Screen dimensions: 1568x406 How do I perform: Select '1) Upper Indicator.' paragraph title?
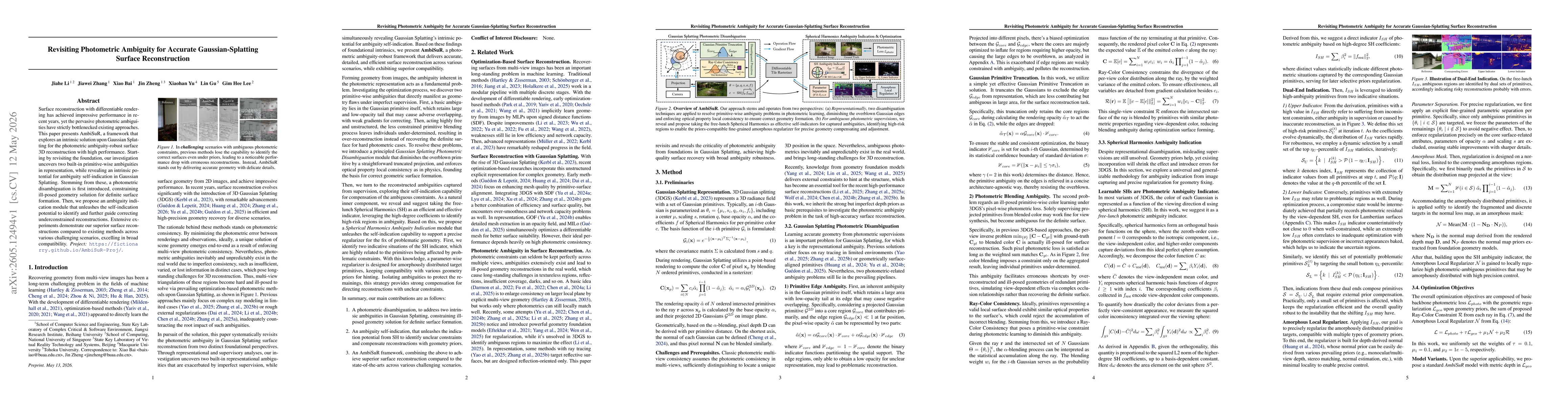(1303, 105)
